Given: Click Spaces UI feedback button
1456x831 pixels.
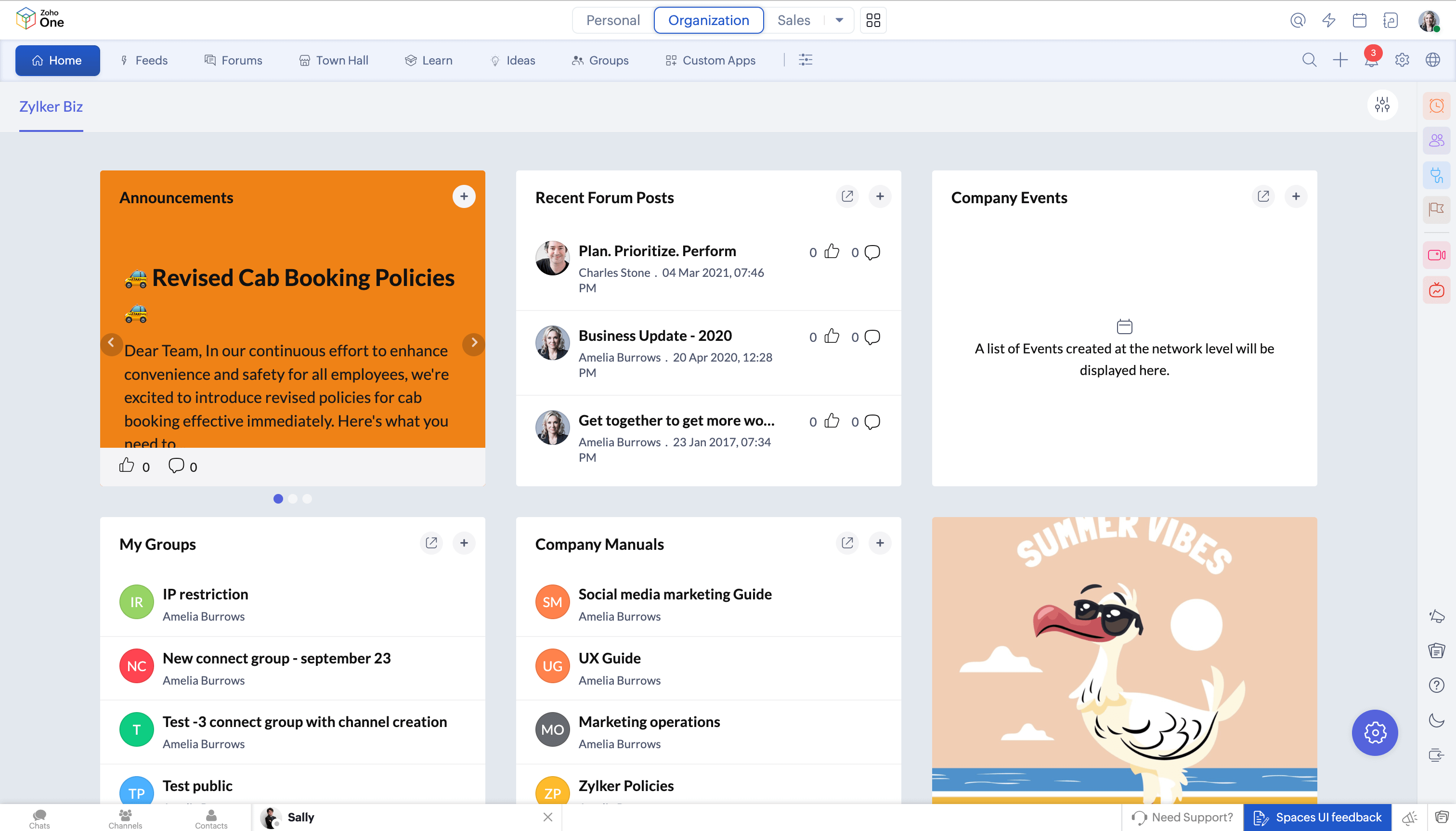Looking at the screenshot, I should tap(1317, 817).
